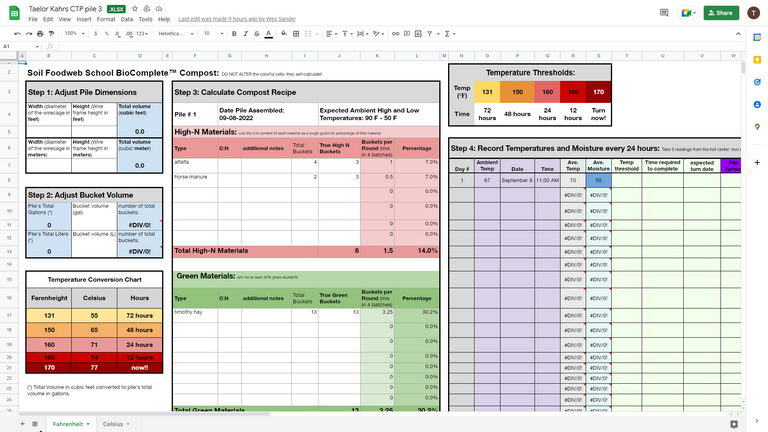The width and height of the screenshot is (768, 432).
Task: Open the Insert menu
Action: coord(84,20)
